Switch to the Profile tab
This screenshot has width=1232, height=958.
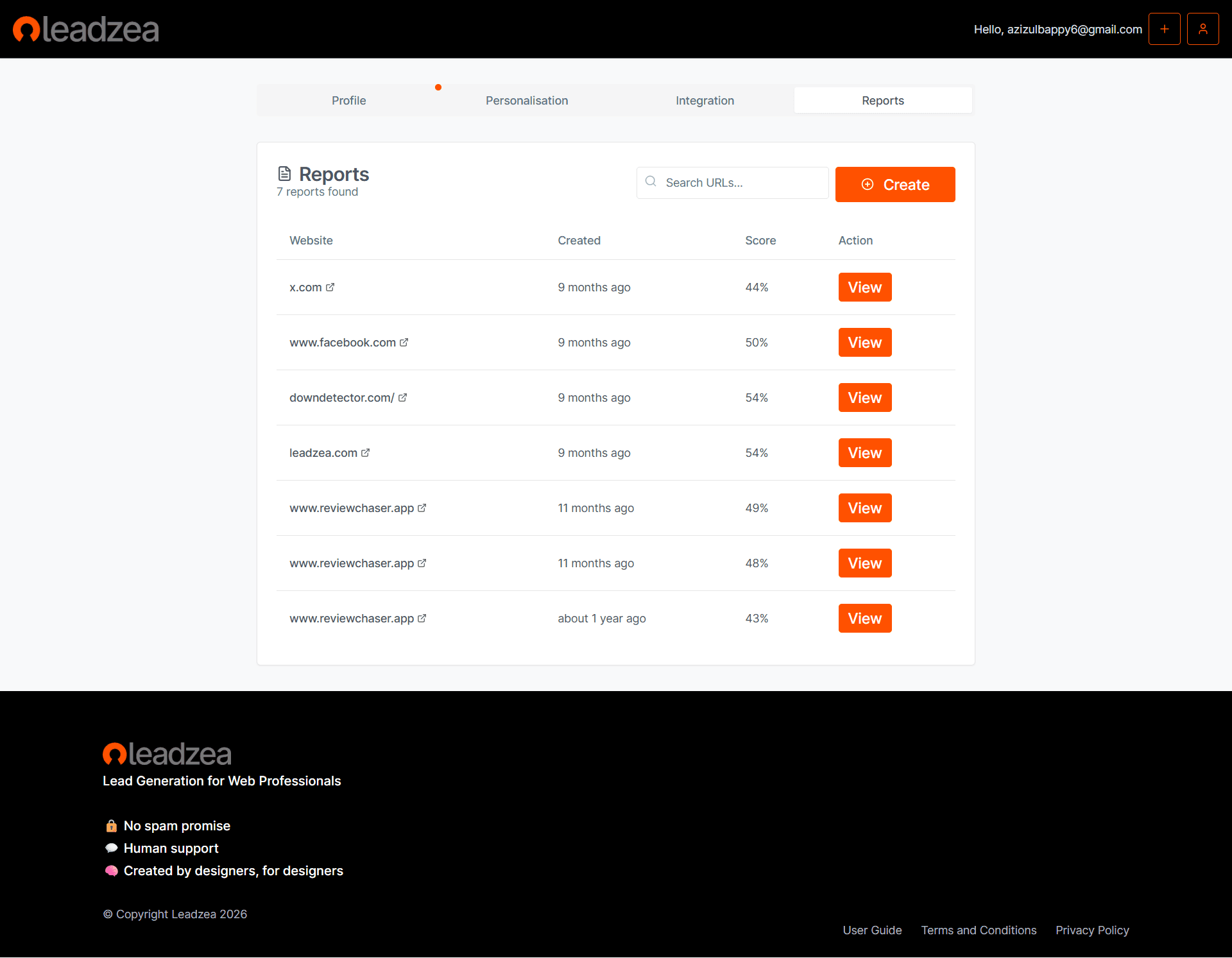(348, 101)
